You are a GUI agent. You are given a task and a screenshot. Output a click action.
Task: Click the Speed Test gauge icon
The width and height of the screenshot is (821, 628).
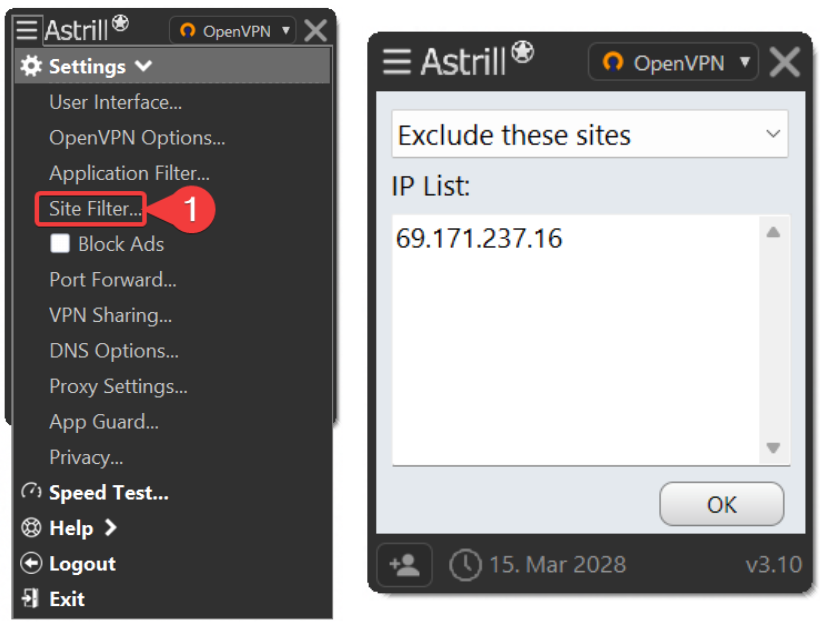[x=31, y=491]
